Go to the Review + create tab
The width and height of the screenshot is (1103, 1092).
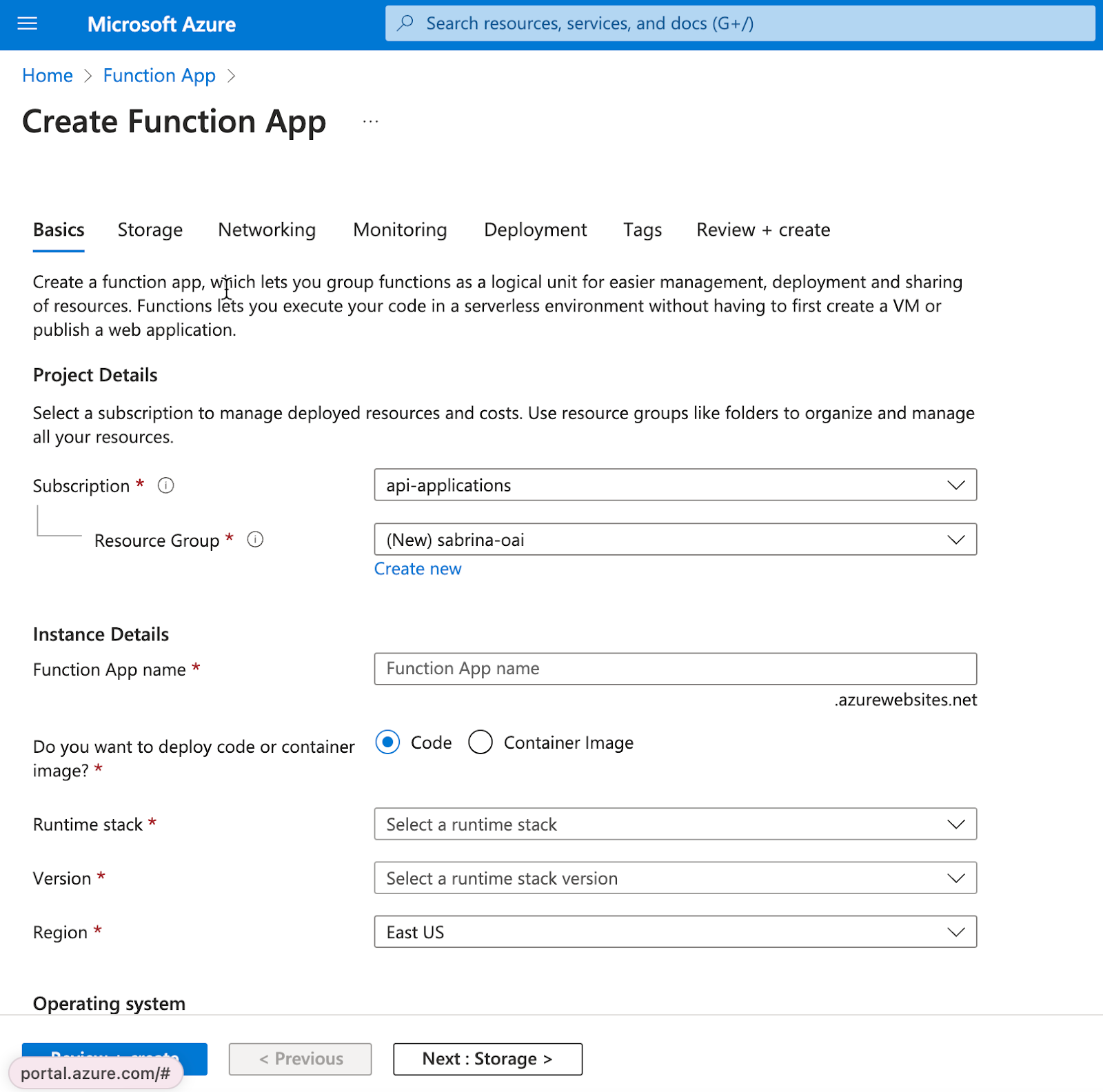[763, 230]
